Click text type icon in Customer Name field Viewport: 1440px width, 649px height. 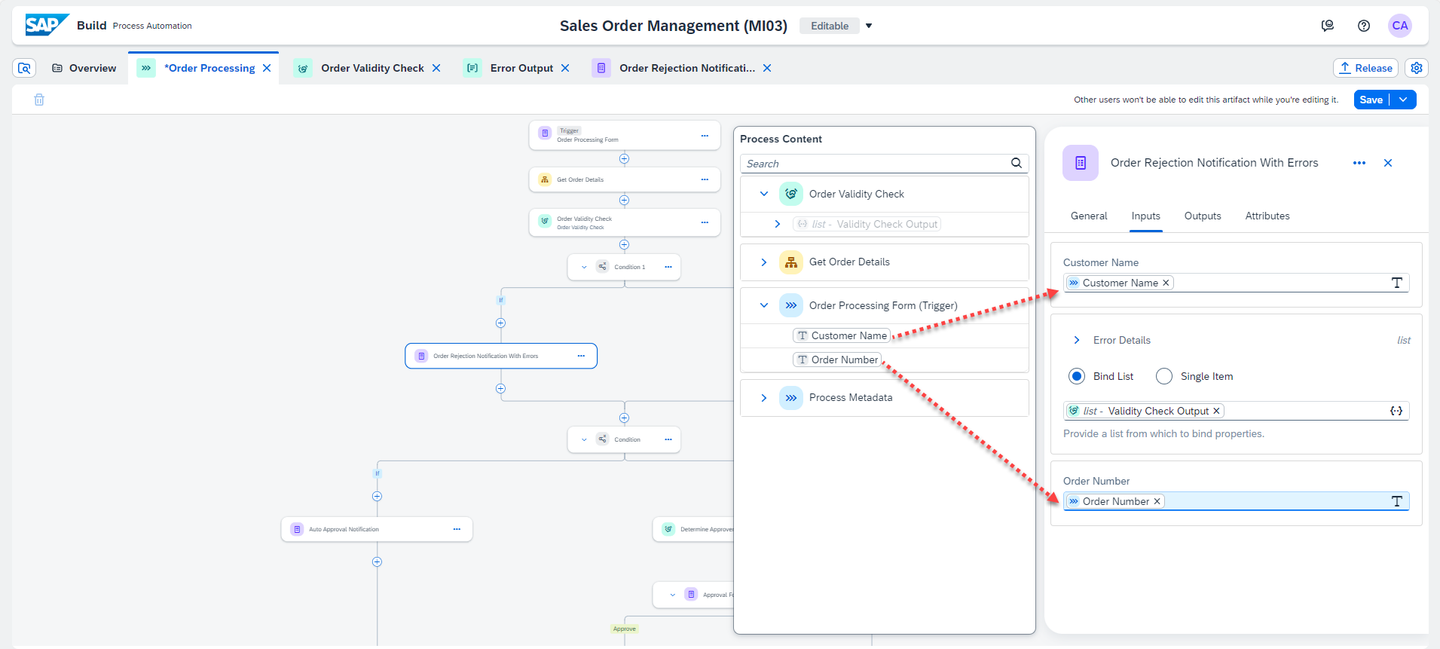(x=1397, y=283)
